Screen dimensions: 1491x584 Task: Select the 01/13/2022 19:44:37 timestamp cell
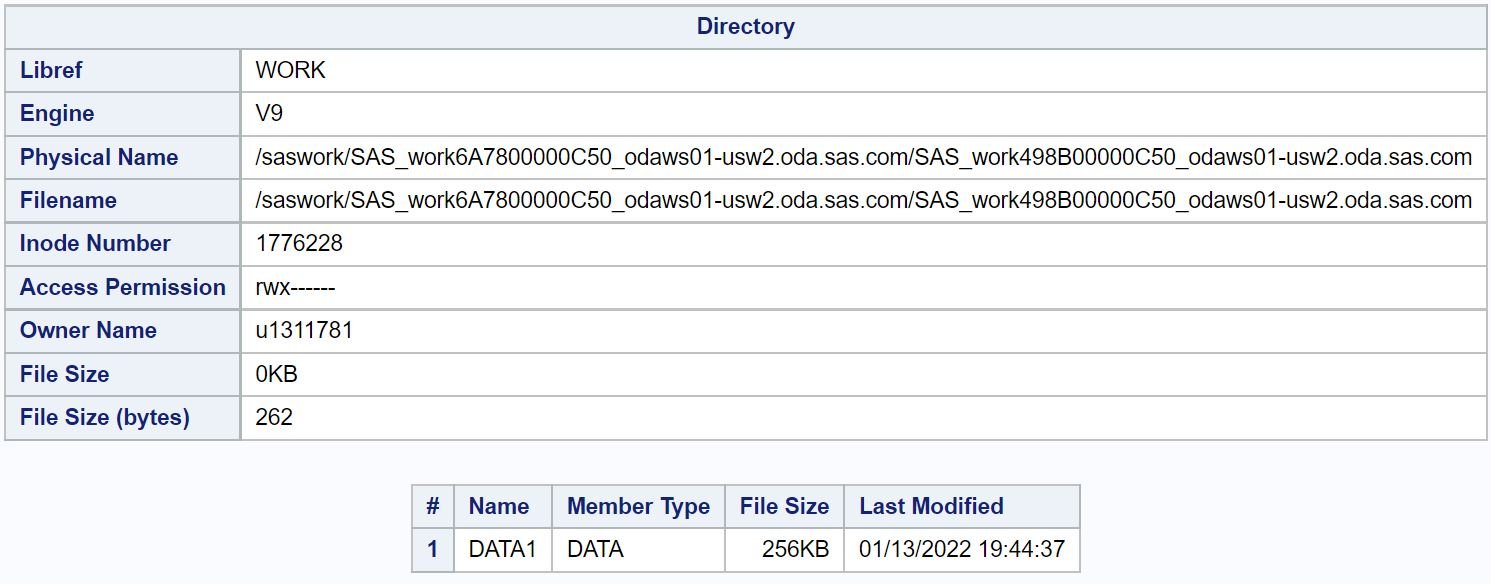[x=962, y=549]
